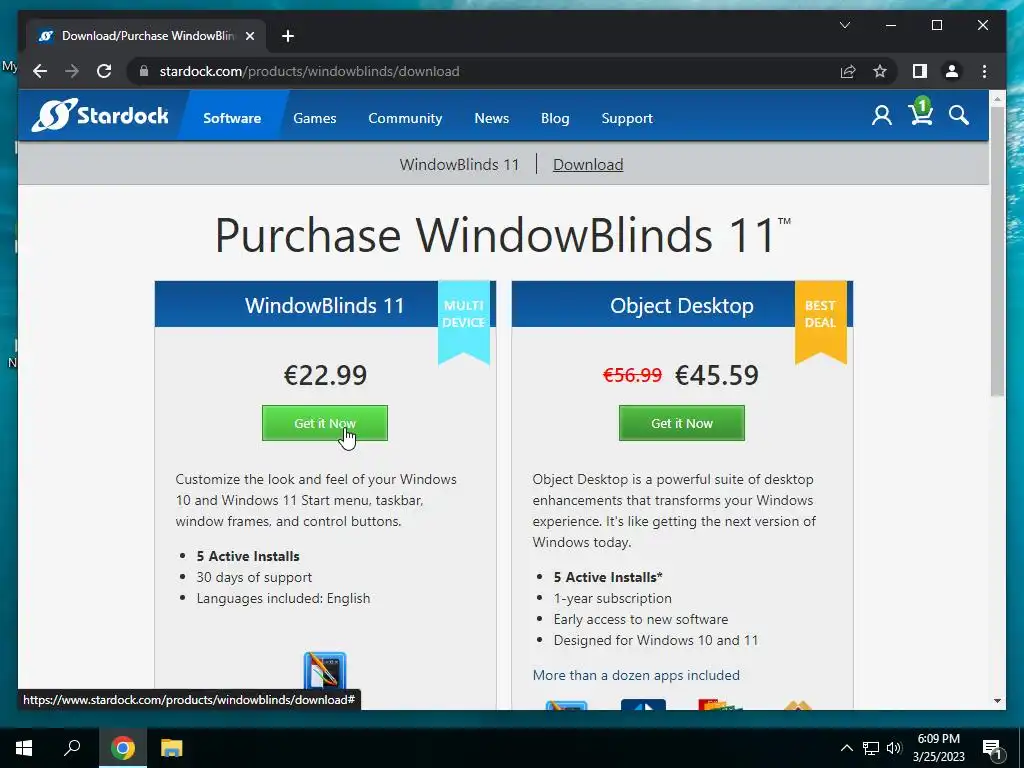Viewport: 1024px width, 768px height.
Task: Click the Stardock logo
Action: tap(100, 116)
